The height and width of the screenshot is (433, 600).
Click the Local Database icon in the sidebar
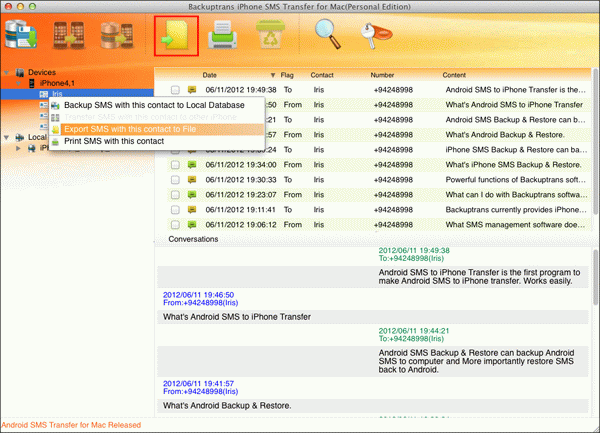tap(20, 137)
